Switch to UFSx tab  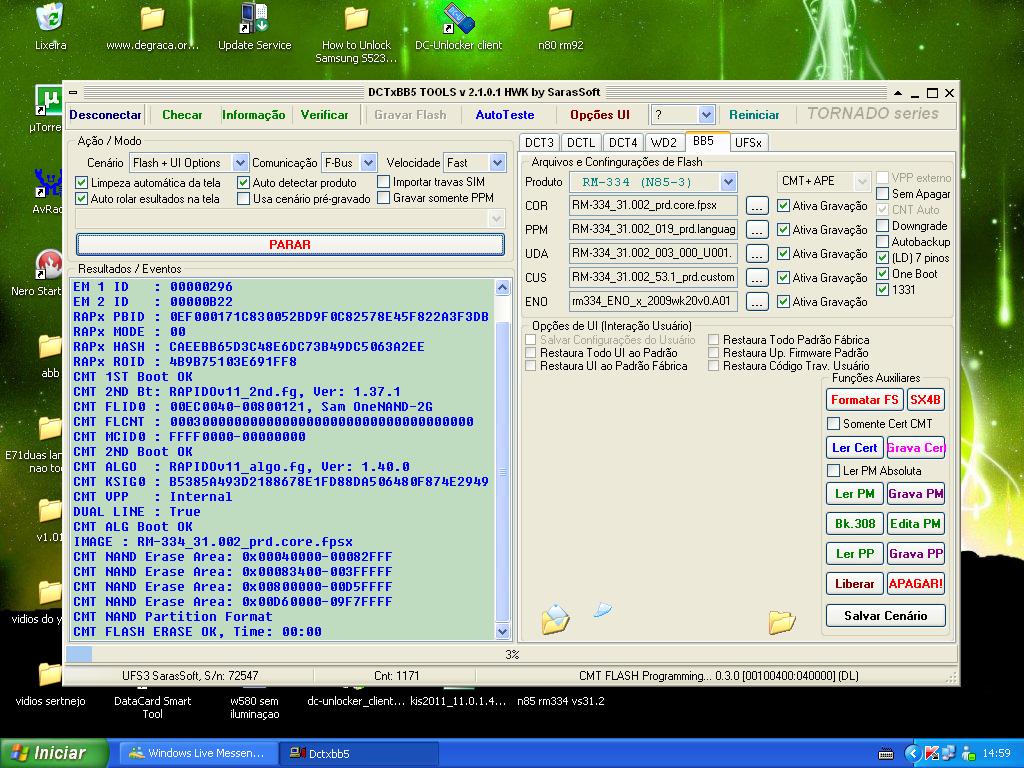tap(748, 142)
